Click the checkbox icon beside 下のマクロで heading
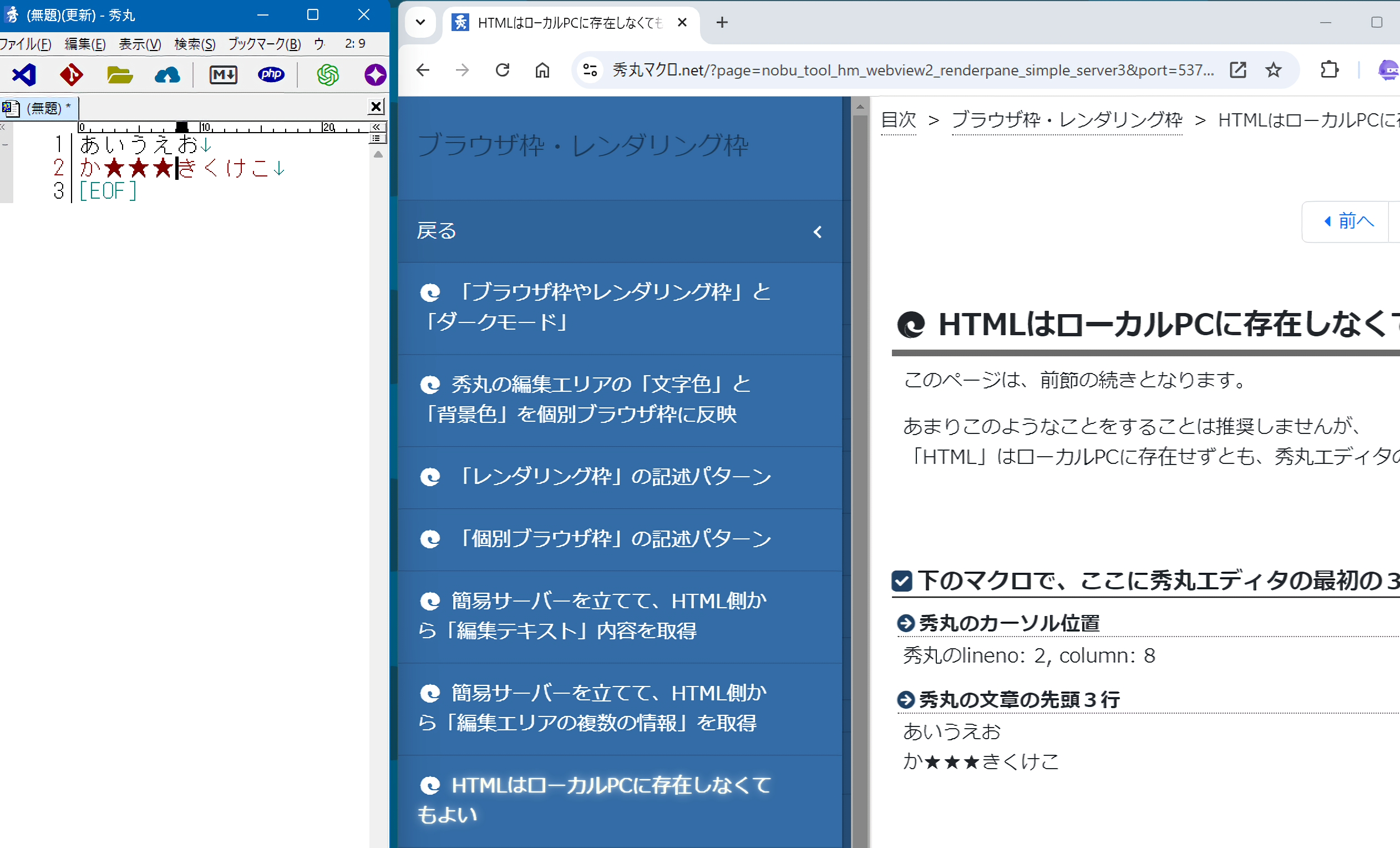1400x848 pixels. pos(902,581)
